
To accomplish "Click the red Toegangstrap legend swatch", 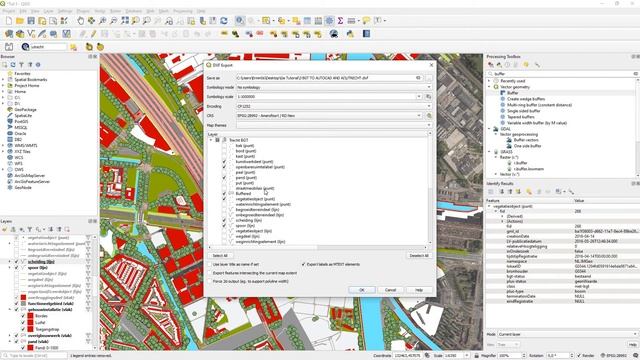I will [30, 329].
